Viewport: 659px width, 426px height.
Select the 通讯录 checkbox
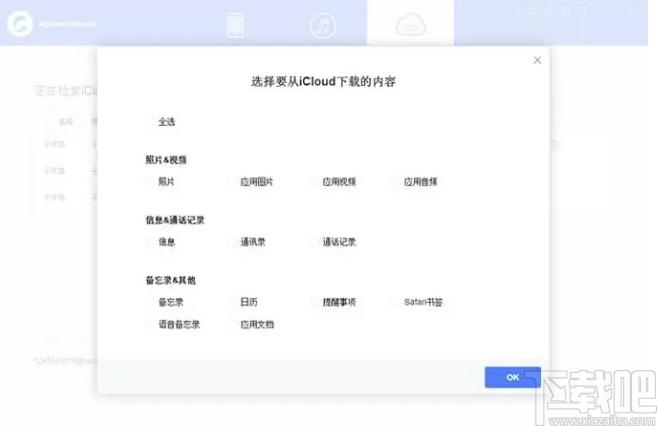(x=232, y=242)
